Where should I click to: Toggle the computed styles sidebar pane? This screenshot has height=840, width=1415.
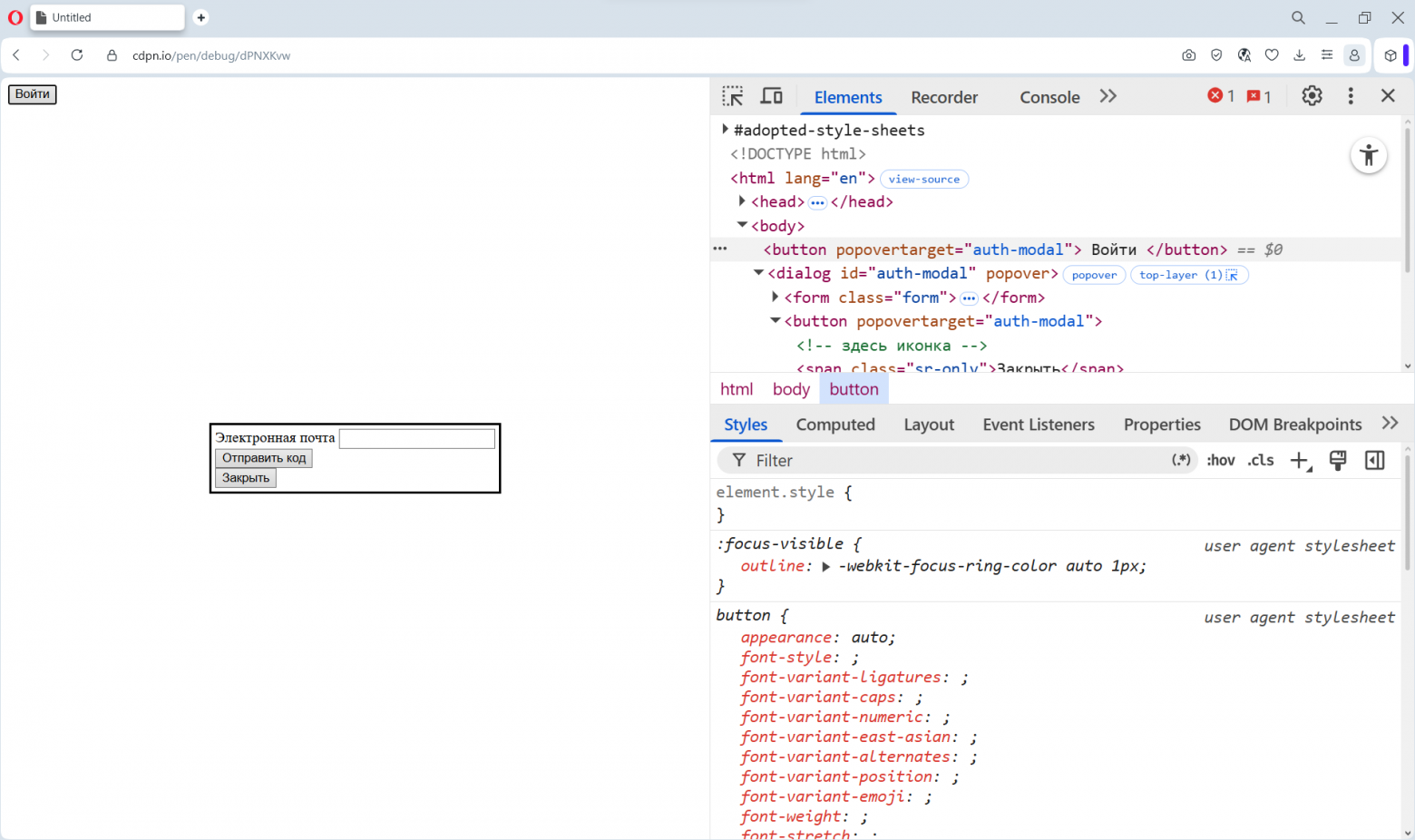pos(1375,460)
